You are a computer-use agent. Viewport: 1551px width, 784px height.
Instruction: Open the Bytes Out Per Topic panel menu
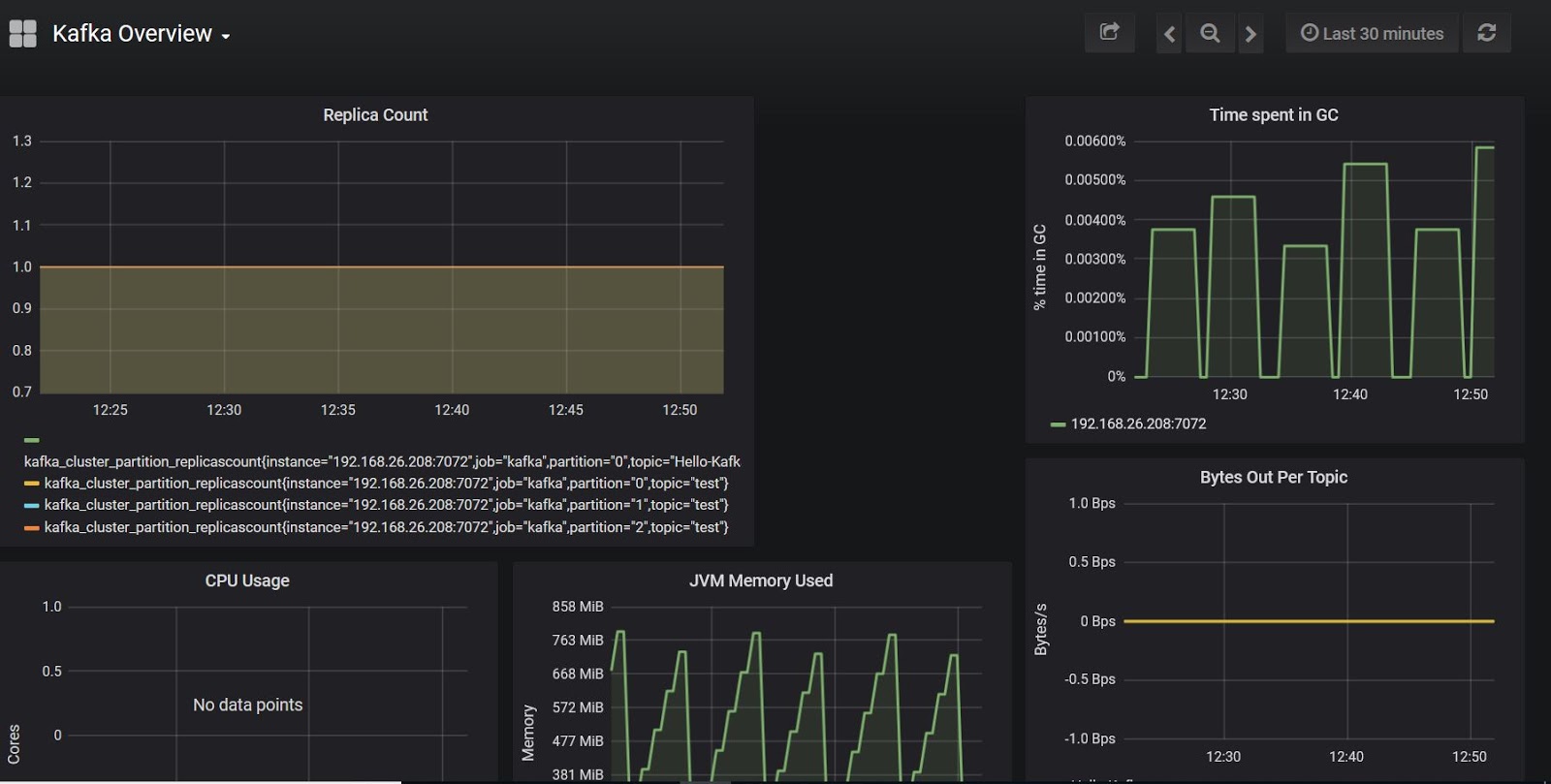(1274, 477)
